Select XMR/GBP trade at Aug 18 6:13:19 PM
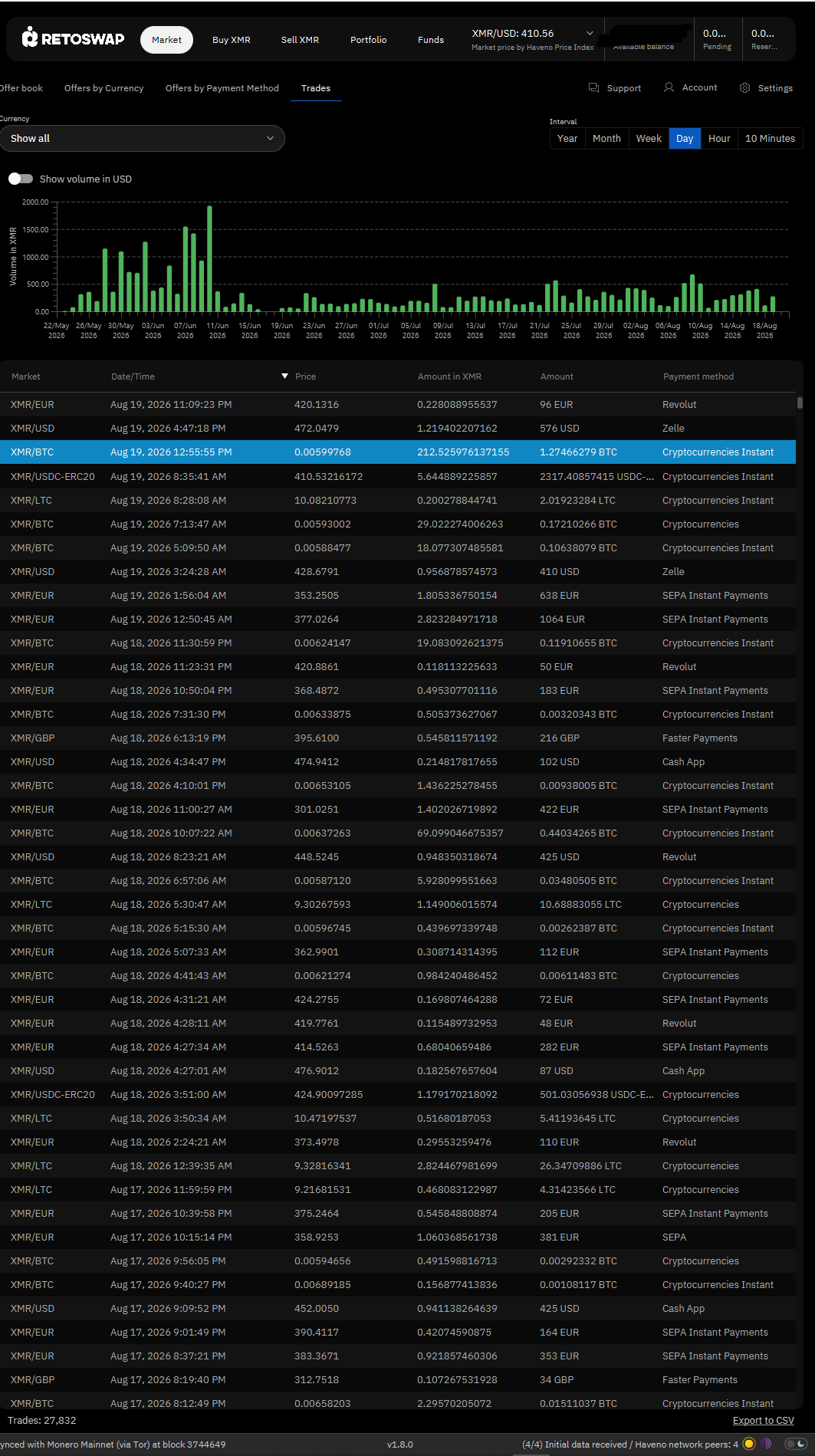The image size is (815, 1456). tap(398, 738)
